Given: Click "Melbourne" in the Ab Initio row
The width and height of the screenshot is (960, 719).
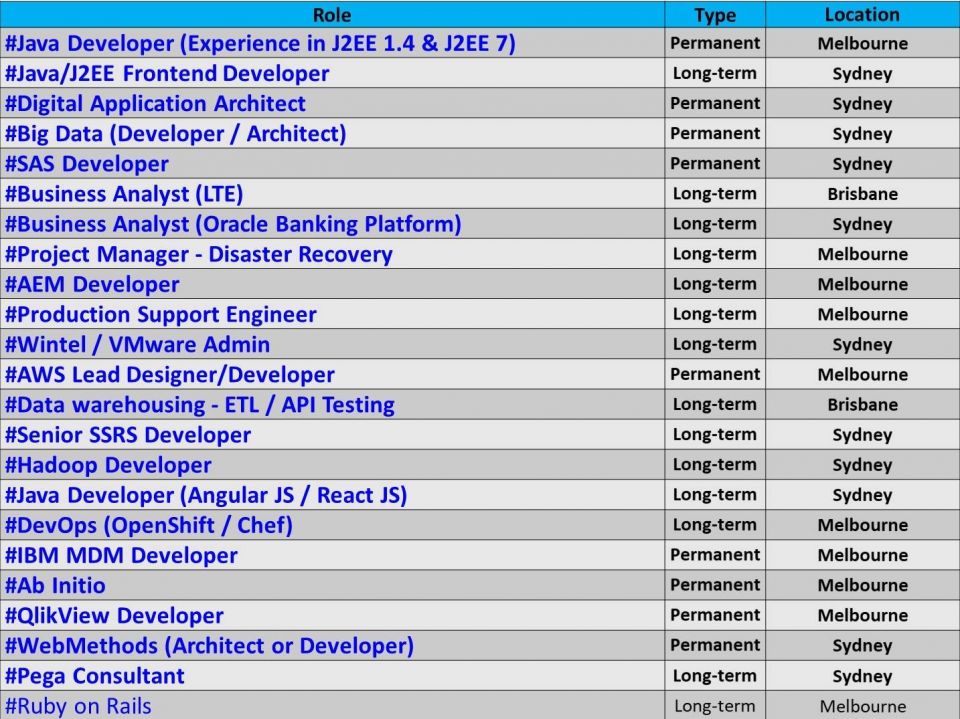Looking at the screenshot, I should pyautogui.click(x=863, y=585).
